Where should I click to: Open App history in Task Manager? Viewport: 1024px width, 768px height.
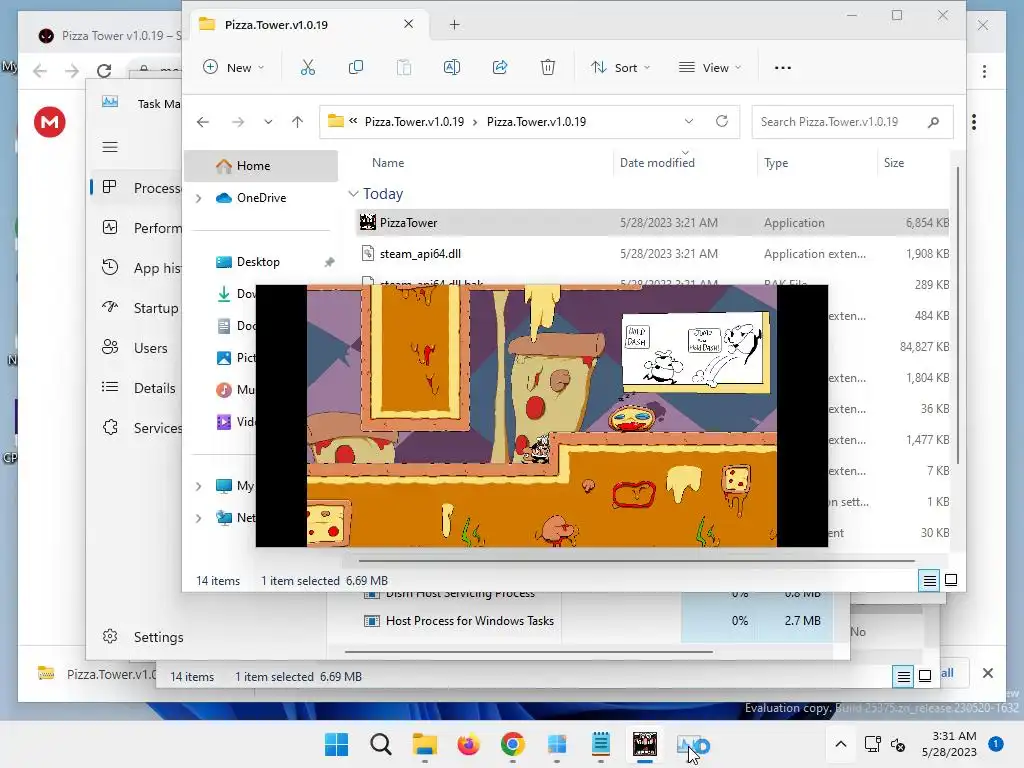click(137, 268)
